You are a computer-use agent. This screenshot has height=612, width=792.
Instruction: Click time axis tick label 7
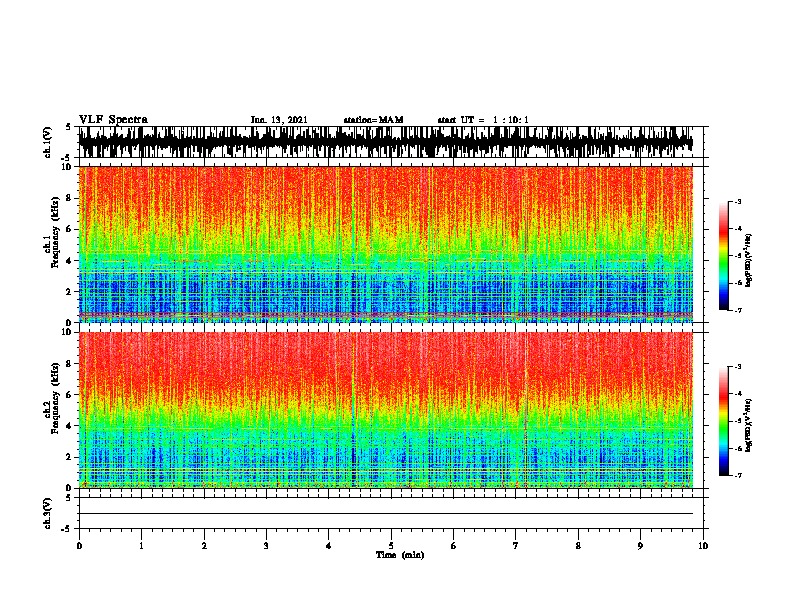516,546
